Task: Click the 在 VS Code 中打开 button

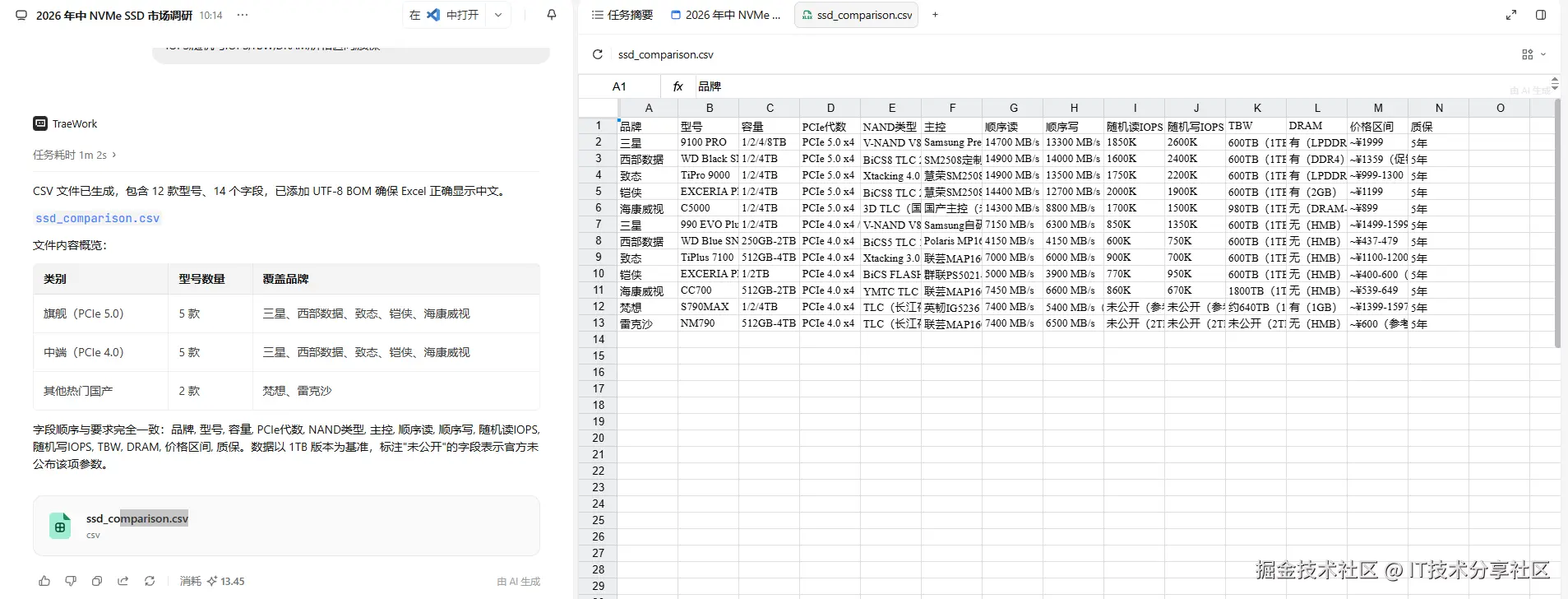Action: (444, 15)
